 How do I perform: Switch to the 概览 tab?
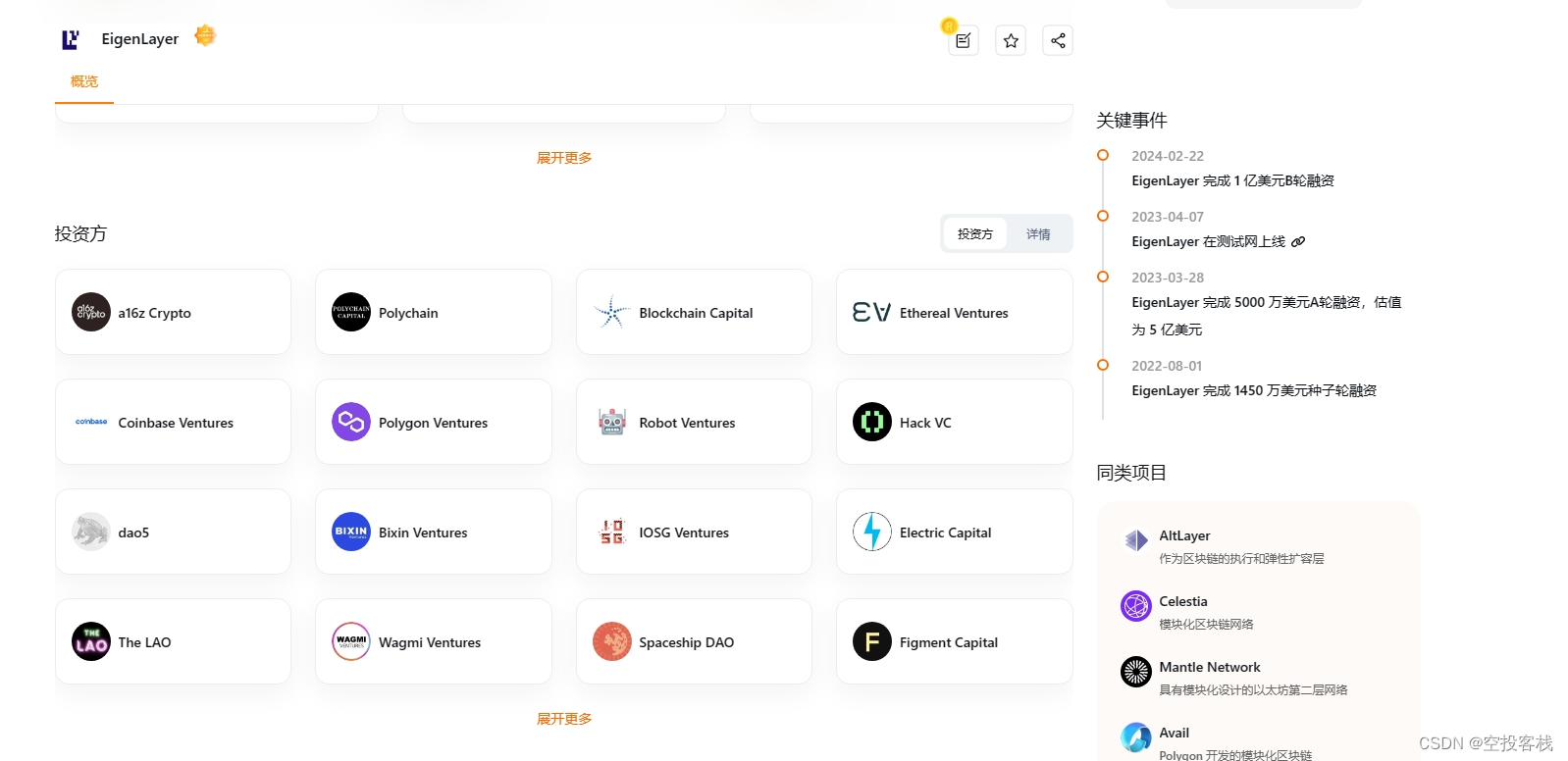pos(84,81)
